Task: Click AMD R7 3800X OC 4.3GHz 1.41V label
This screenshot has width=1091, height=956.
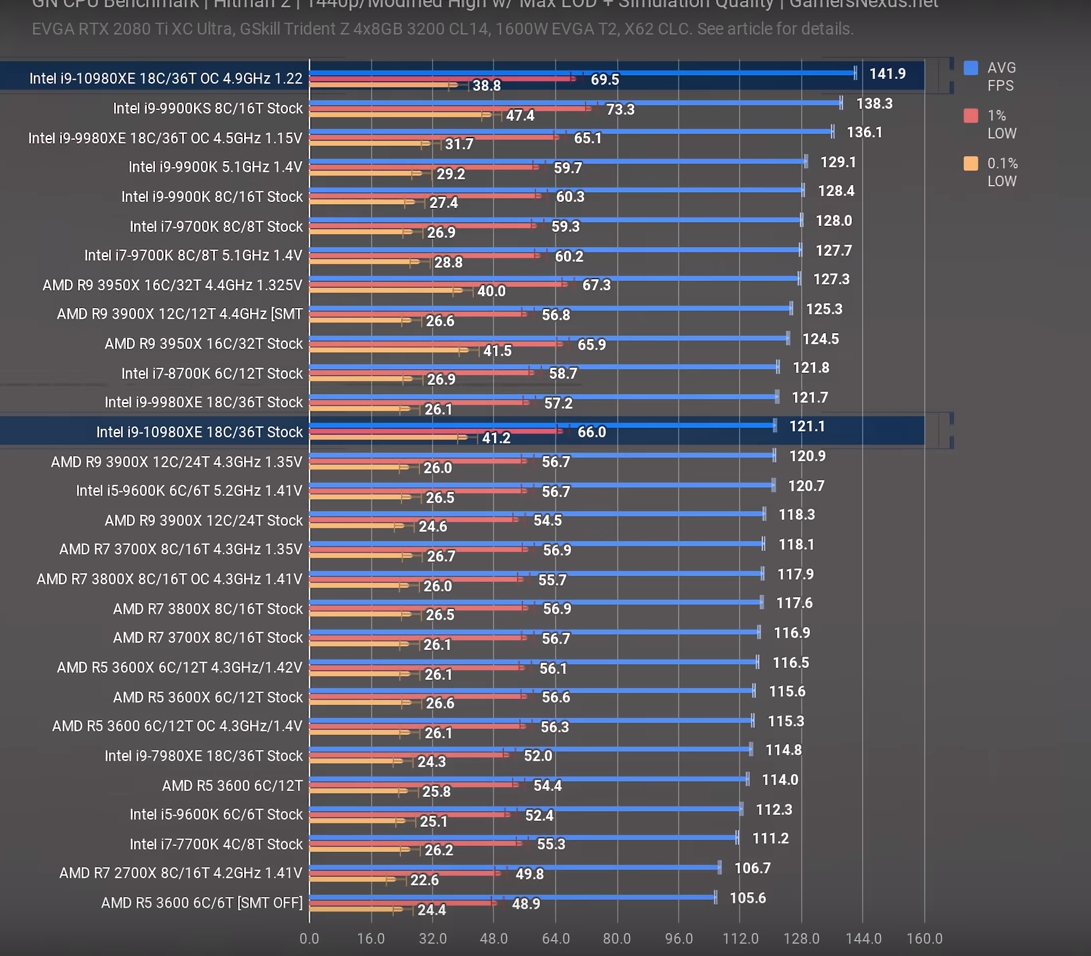Action: [170, 580]
